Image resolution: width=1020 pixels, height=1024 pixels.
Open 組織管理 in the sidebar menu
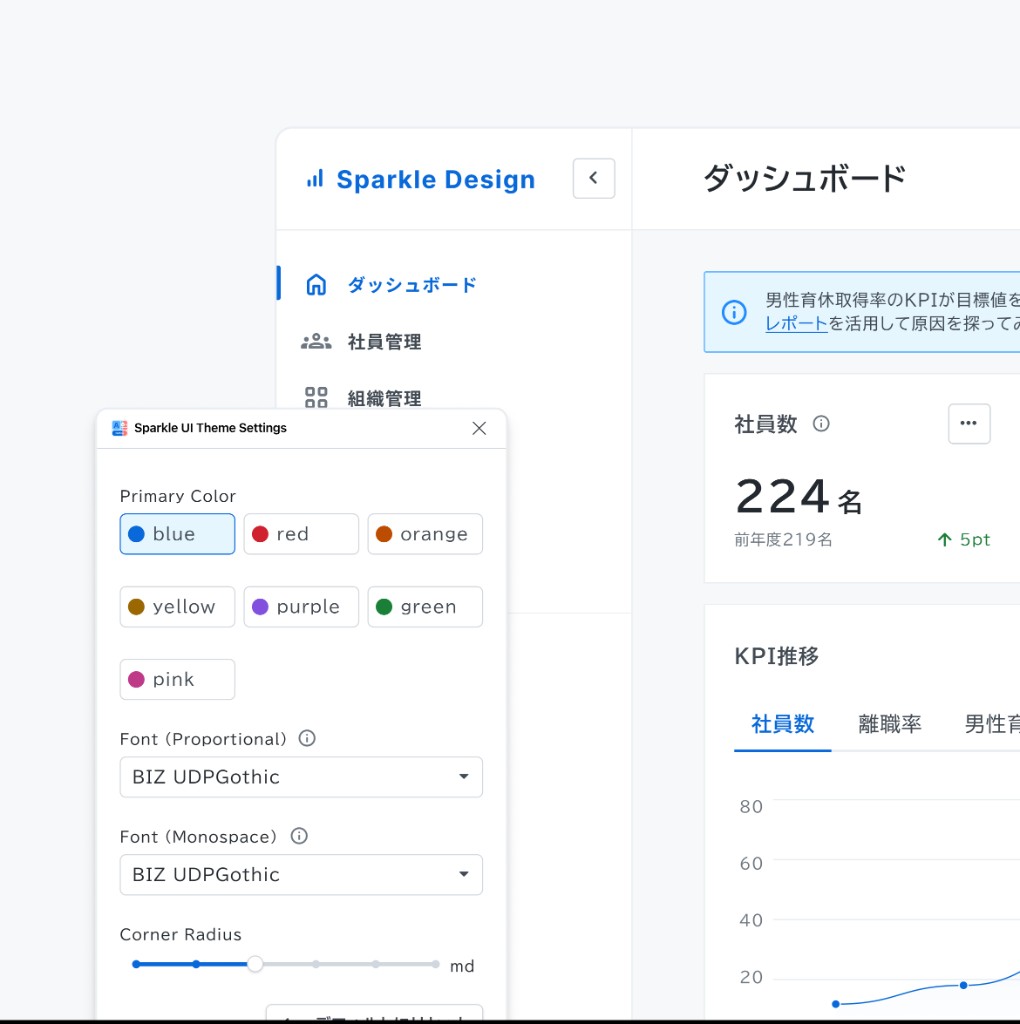click(385, 398)
